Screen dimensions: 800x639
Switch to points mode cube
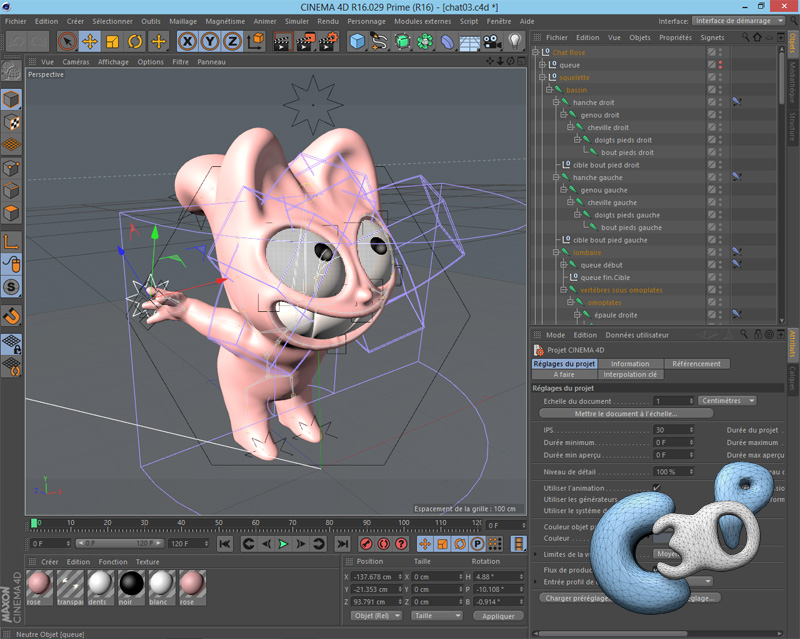pyautogui.click(x=11, y=168)
